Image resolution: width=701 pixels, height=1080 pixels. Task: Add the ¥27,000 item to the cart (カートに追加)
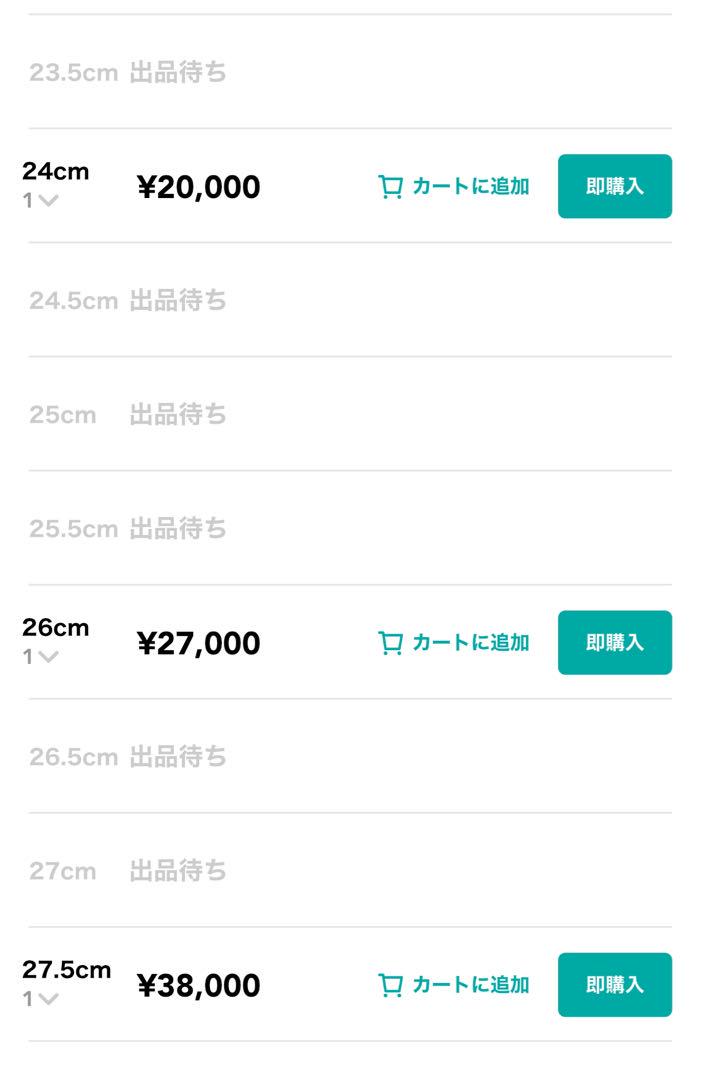coord(454,643)
